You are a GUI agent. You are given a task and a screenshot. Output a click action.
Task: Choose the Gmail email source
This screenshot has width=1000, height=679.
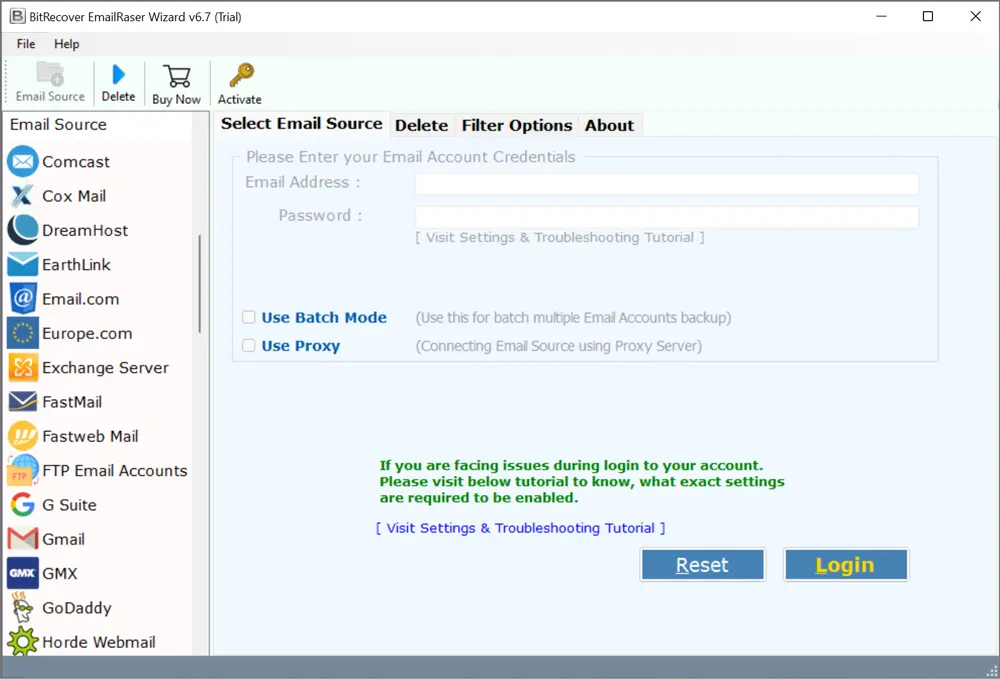(63, 539)
